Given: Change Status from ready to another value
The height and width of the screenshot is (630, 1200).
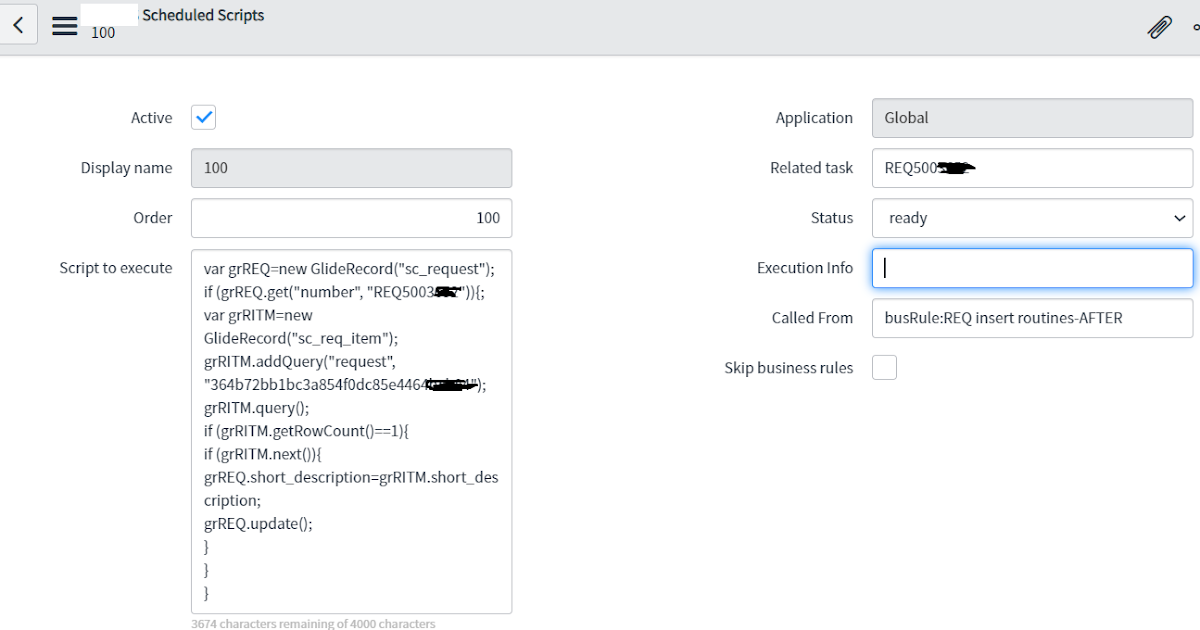Looking at the screenshot, I should click(x=1030, y=217).
